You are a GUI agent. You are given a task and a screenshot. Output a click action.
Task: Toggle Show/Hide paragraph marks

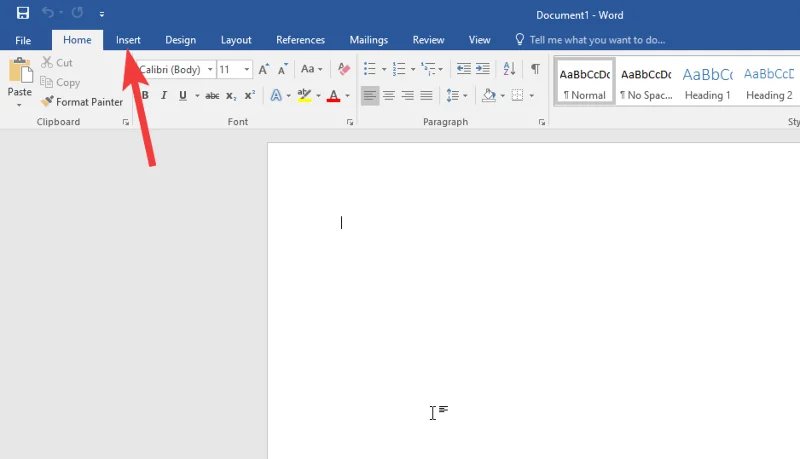pyautogui.click(x=535, y=69)
